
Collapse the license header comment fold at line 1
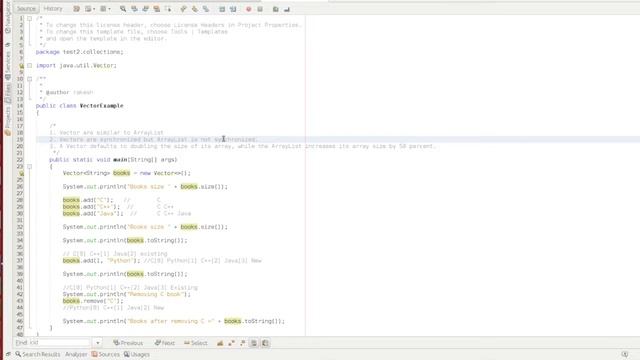pyautogui.click(x=29, y=18)
